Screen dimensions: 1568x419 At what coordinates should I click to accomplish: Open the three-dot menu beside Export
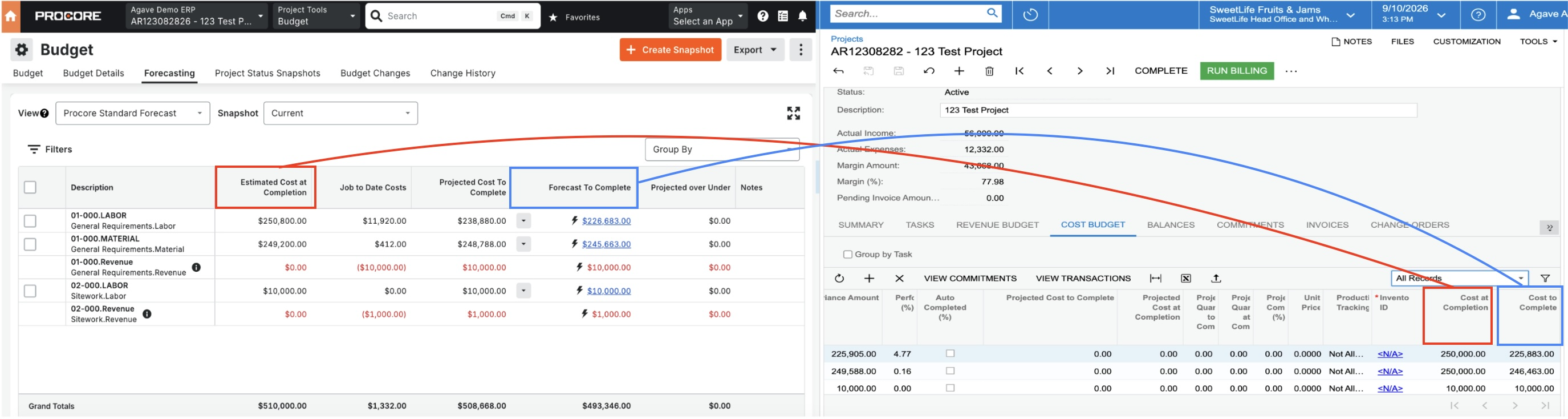point(801,50)
